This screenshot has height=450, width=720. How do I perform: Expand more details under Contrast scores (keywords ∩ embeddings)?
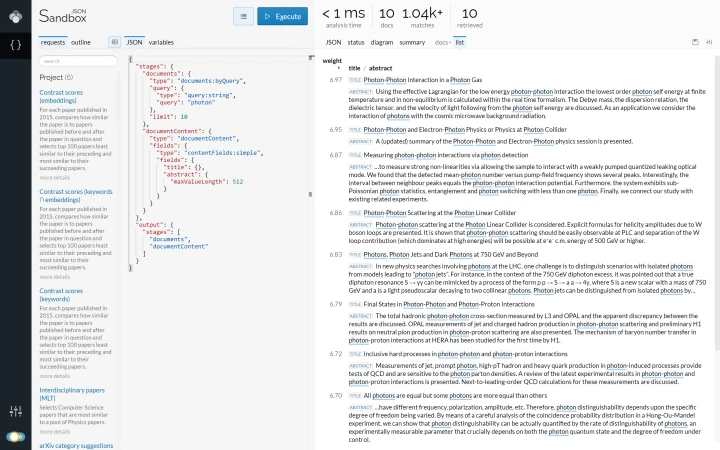[x=55, y=277]
